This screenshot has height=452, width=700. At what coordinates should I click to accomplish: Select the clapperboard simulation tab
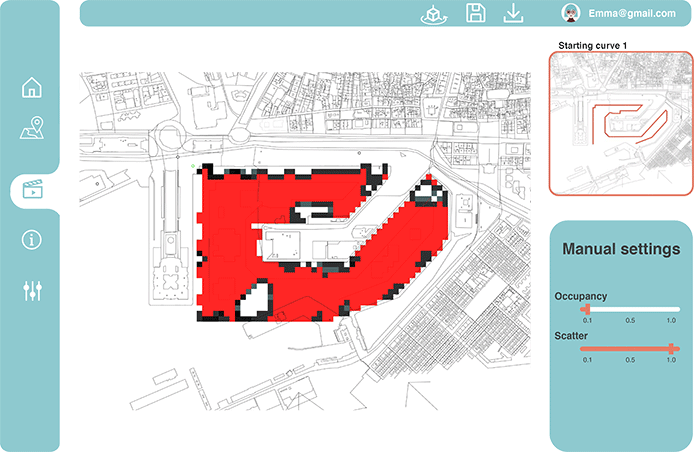tap(32, 188)
